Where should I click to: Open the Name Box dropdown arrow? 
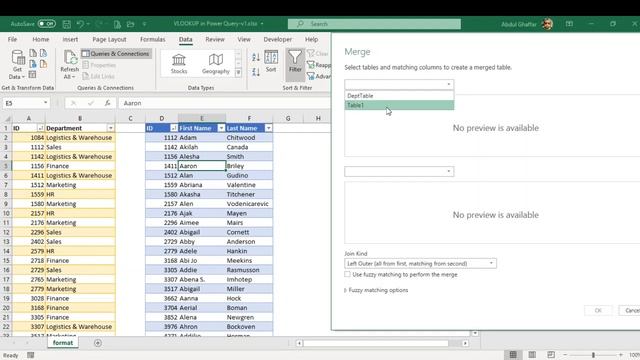(45, 103)
